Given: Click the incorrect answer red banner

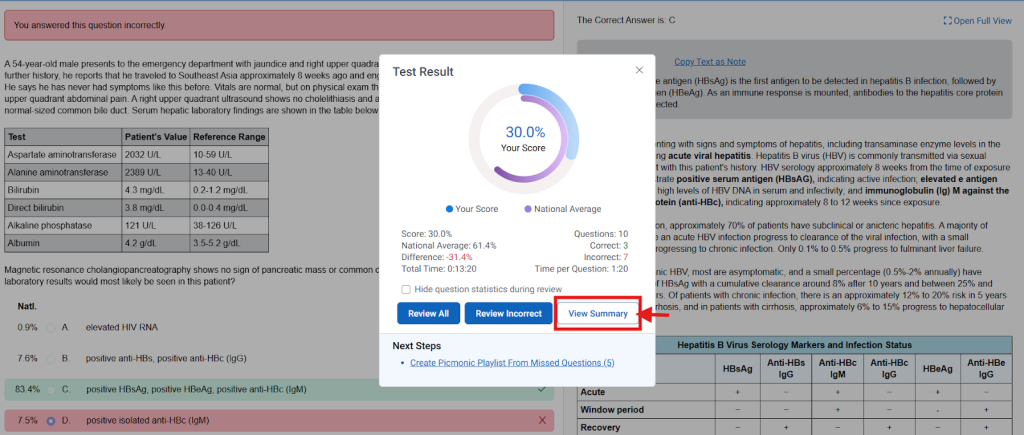Looking at the screenshot, I should pyautogui.click(x=279, y=24).
